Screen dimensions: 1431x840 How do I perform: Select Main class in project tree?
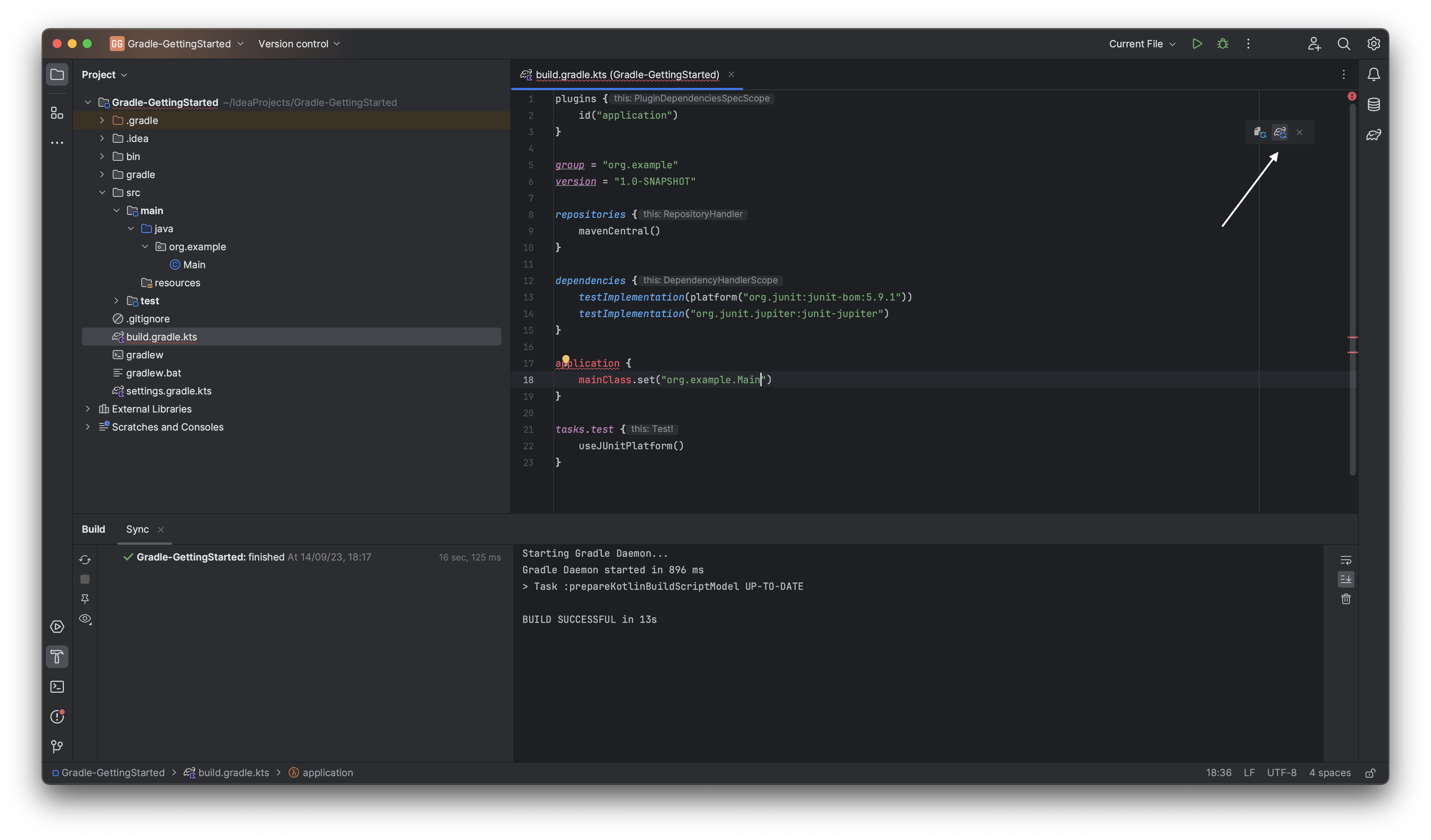(188, 264)
